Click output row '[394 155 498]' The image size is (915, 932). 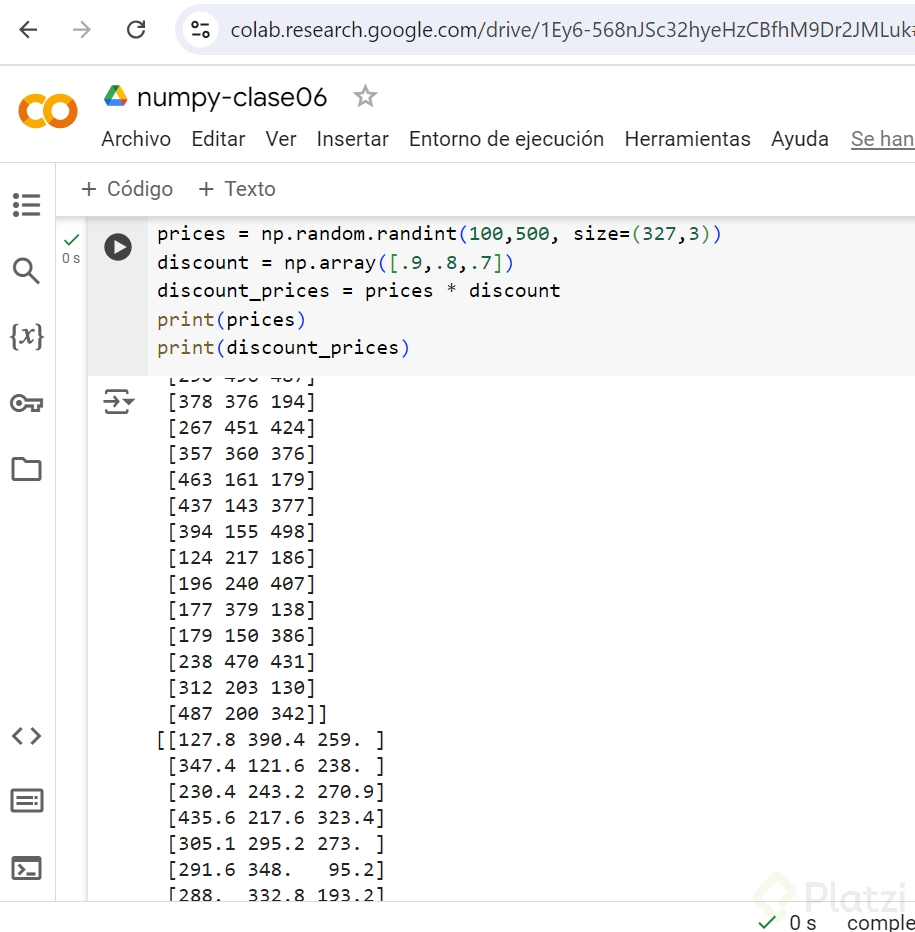click(x=241, y=532)
